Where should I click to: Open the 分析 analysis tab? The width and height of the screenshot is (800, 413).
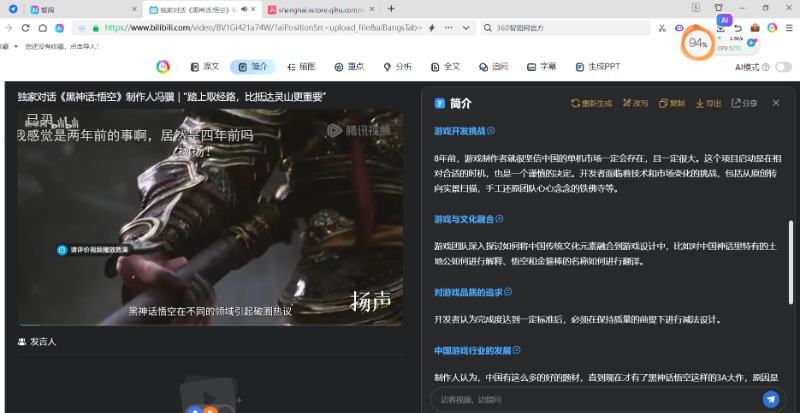pyautogui.click(x=397, y=67)
